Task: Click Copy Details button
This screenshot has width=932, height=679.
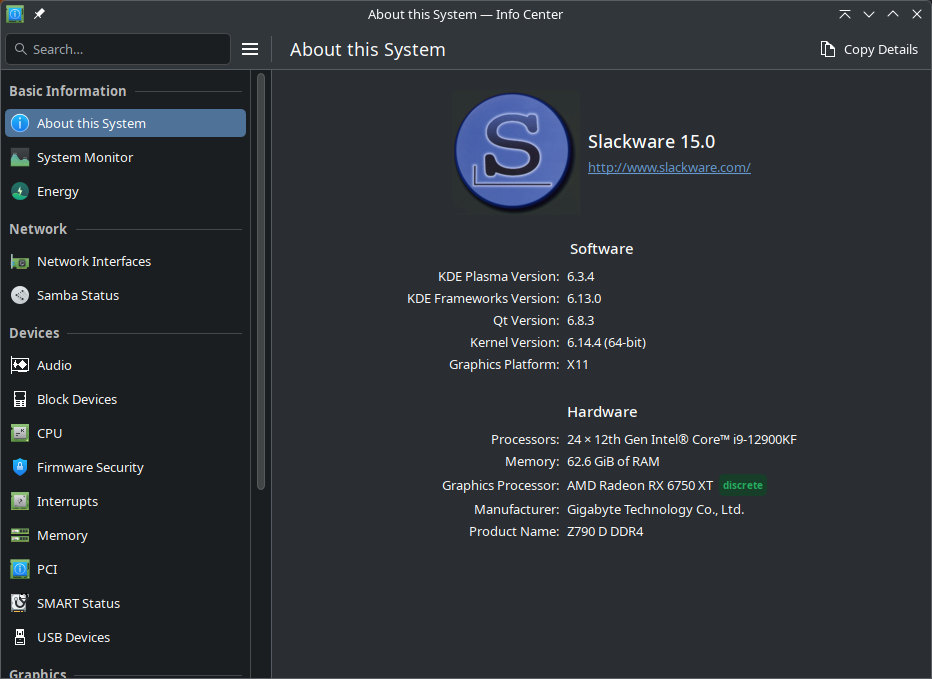Action: pyautogui.click(x=869, y=49)
